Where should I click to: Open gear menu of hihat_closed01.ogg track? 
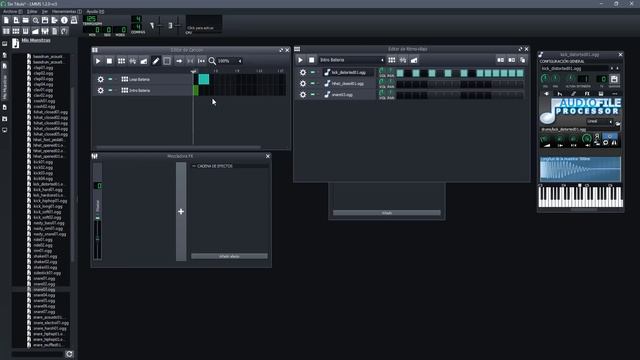(x=303, y=83)
